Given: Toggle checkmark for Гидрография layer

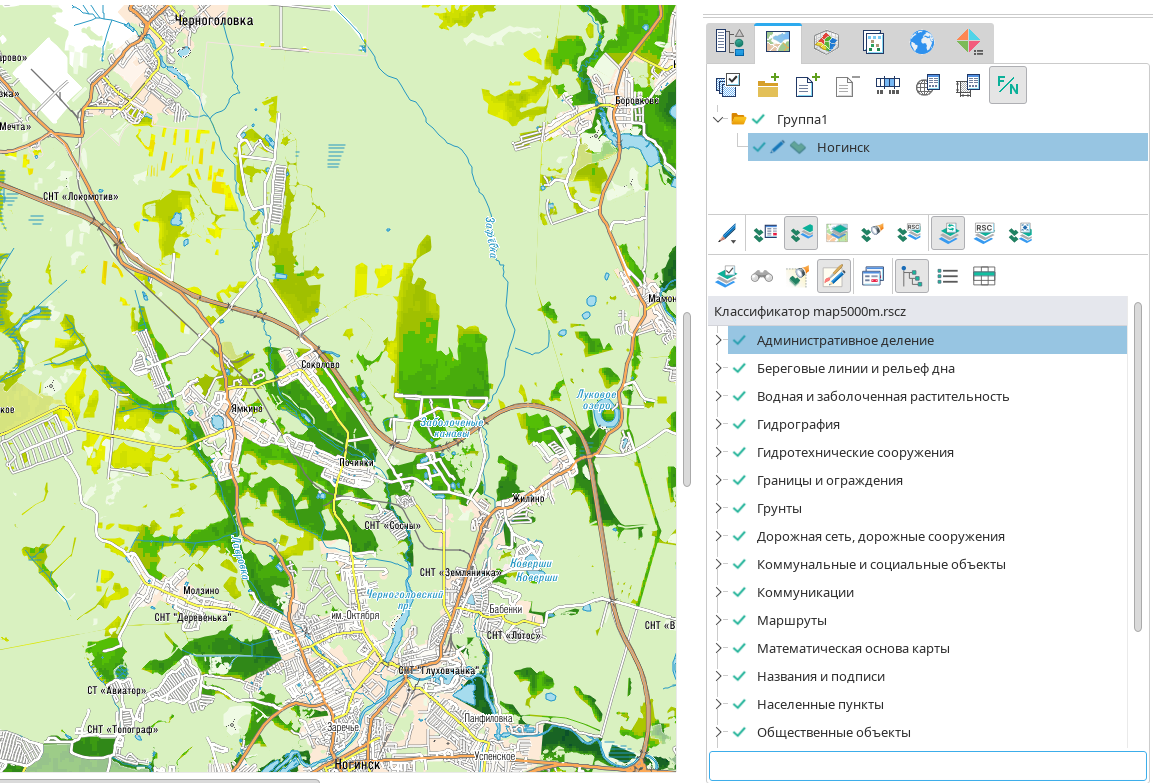Looking at the screenshot, I should pyautogui.click(x=740, y=425).
